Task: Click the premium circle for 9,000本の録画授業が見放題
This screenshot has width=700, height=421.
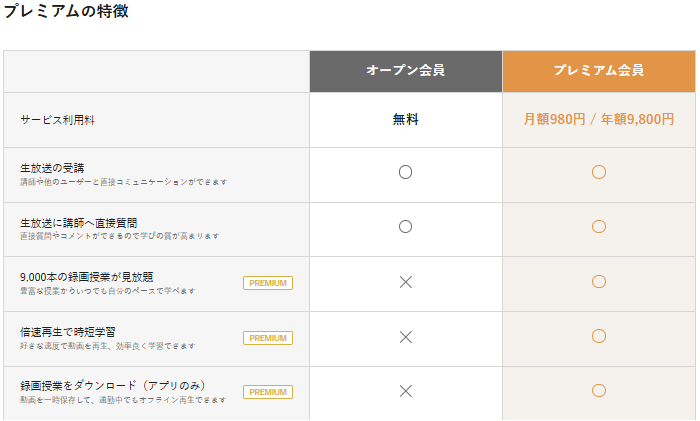Action: 598,282
